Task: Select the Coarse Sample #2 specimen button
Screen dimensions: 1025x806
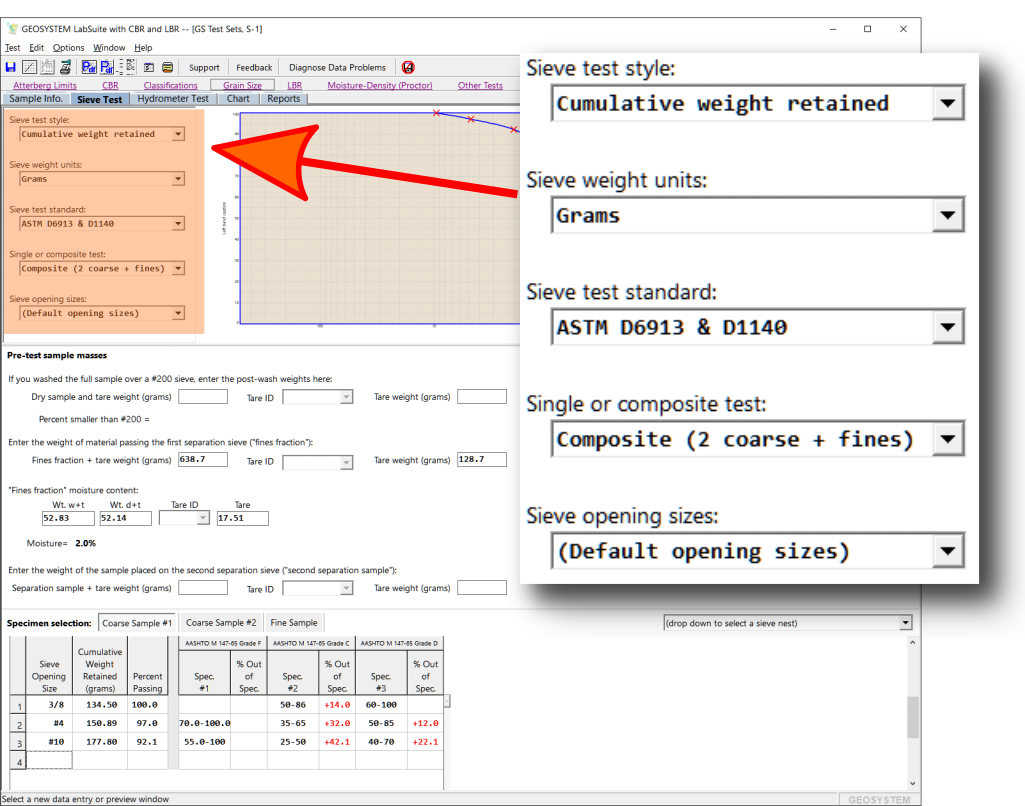Action: point(221,623)
